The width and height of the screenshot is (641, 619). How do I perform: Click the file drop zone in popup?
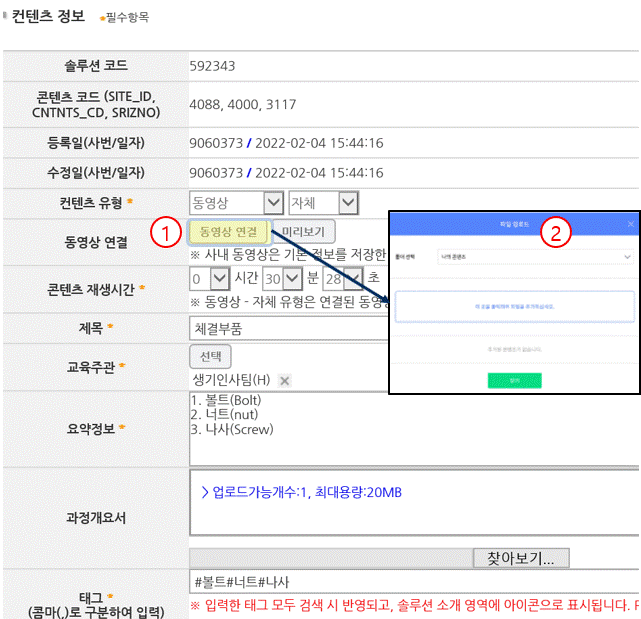tap(514, 306)
